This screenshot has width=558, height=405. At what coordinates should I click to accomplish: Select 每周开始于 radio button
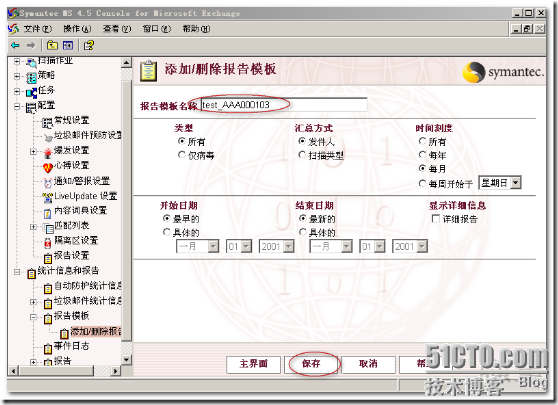422,183
